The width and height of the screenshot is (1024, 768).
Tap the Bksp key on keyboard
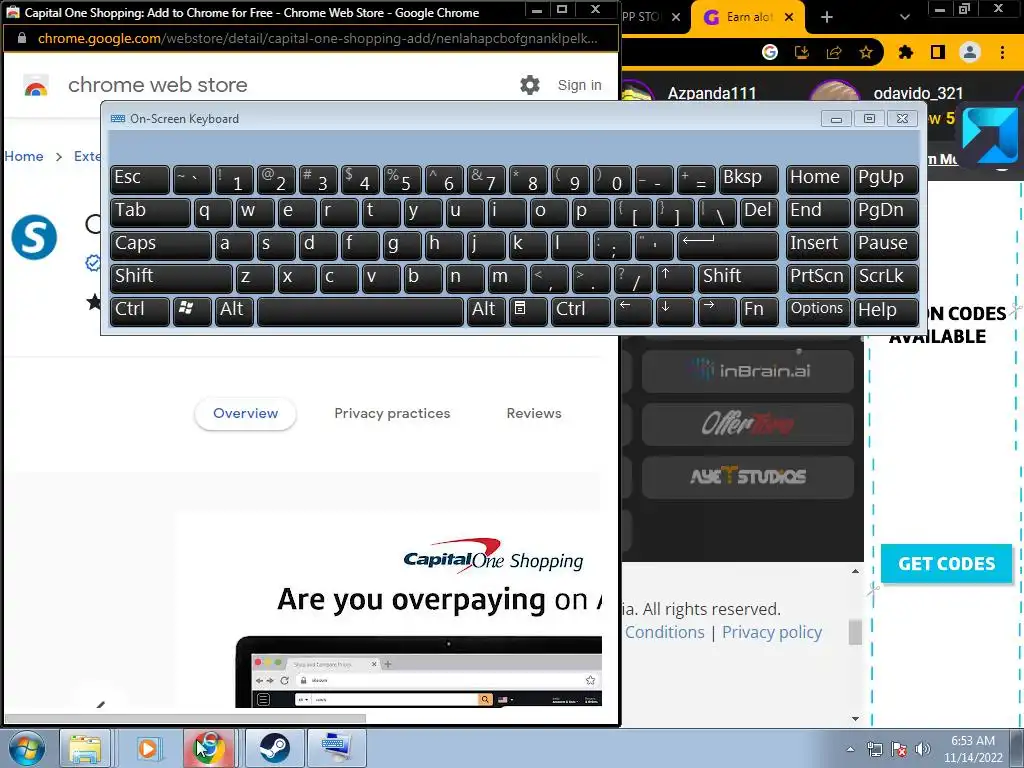[748, 179]
